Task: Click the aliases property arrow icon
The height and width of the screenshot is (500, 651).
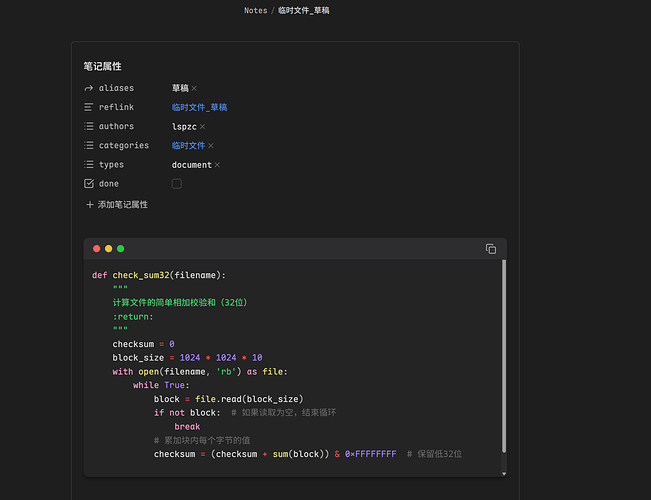Action: coord(88,88)
